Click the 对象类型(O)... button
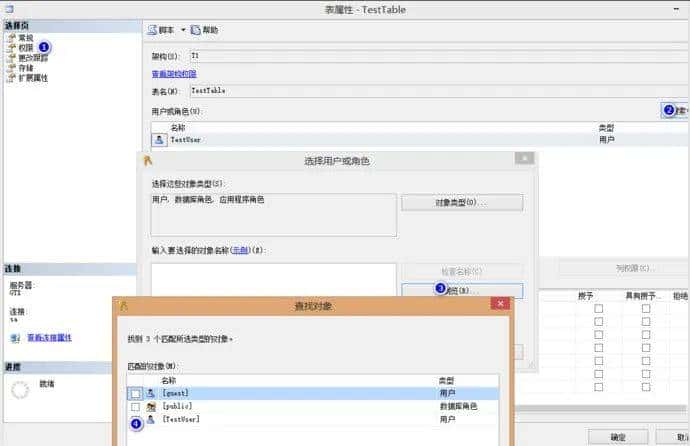Image resolution: width=690 pixels, height=446 pixels. click(462, 202)
